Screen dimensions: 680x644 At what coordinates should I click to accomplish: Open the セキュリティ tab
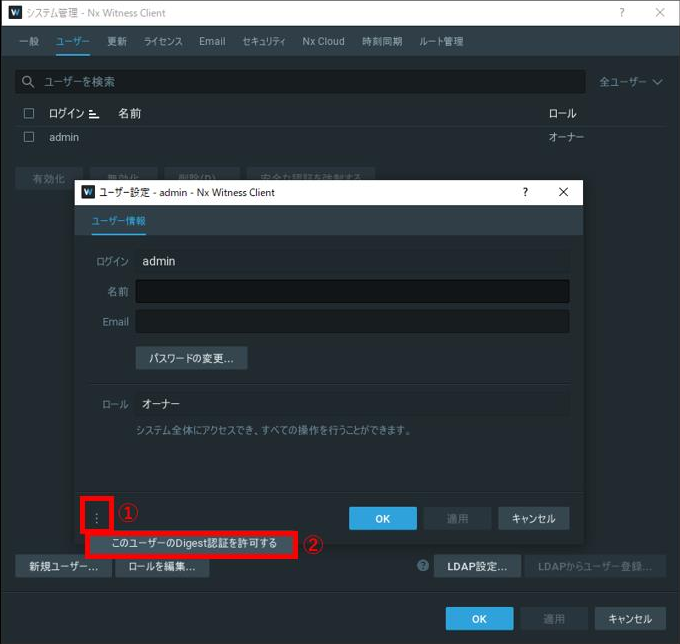point(264,42)
